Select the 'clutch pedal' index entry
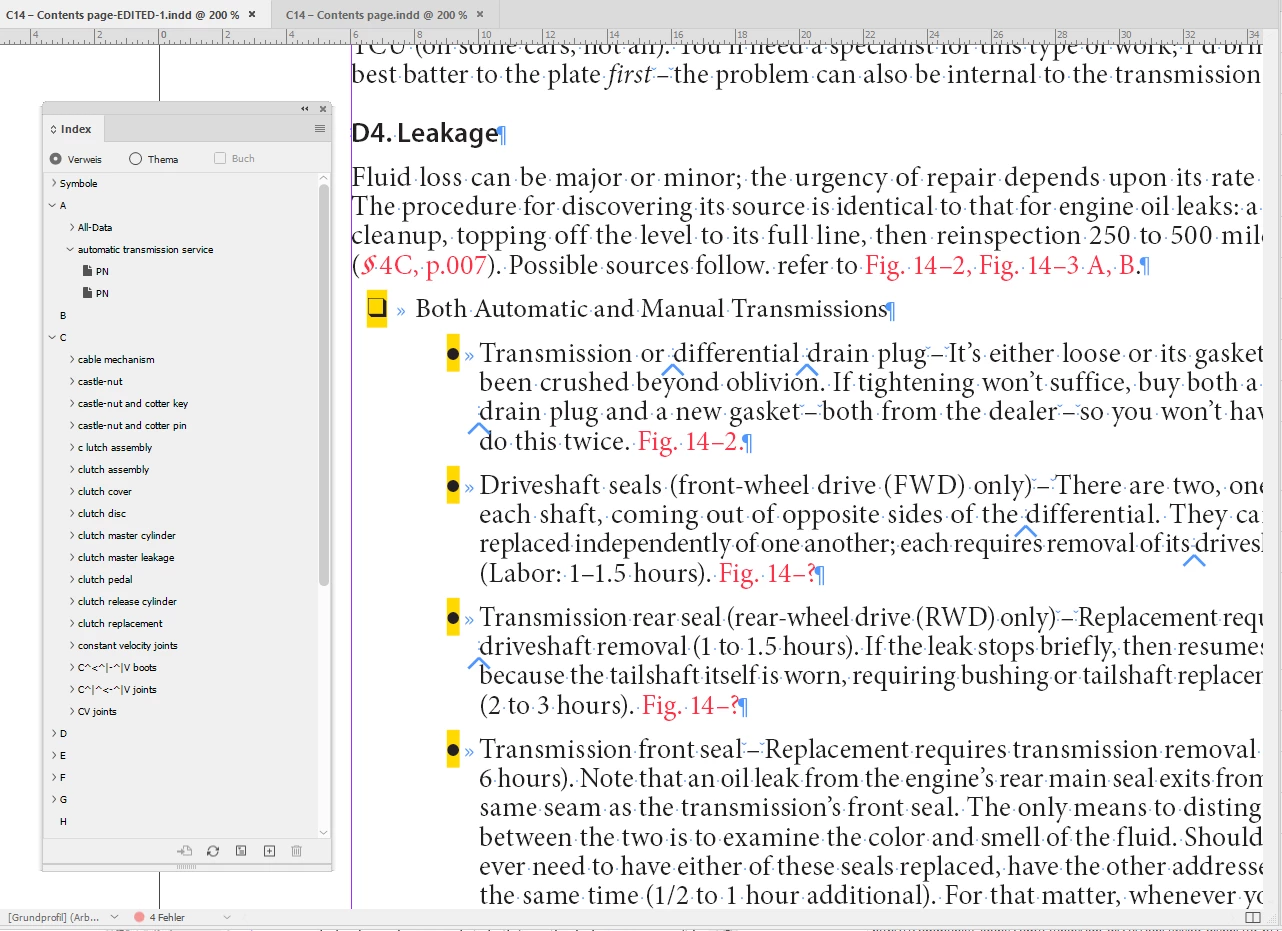The image size is (1282, 931). click(105, 579)
